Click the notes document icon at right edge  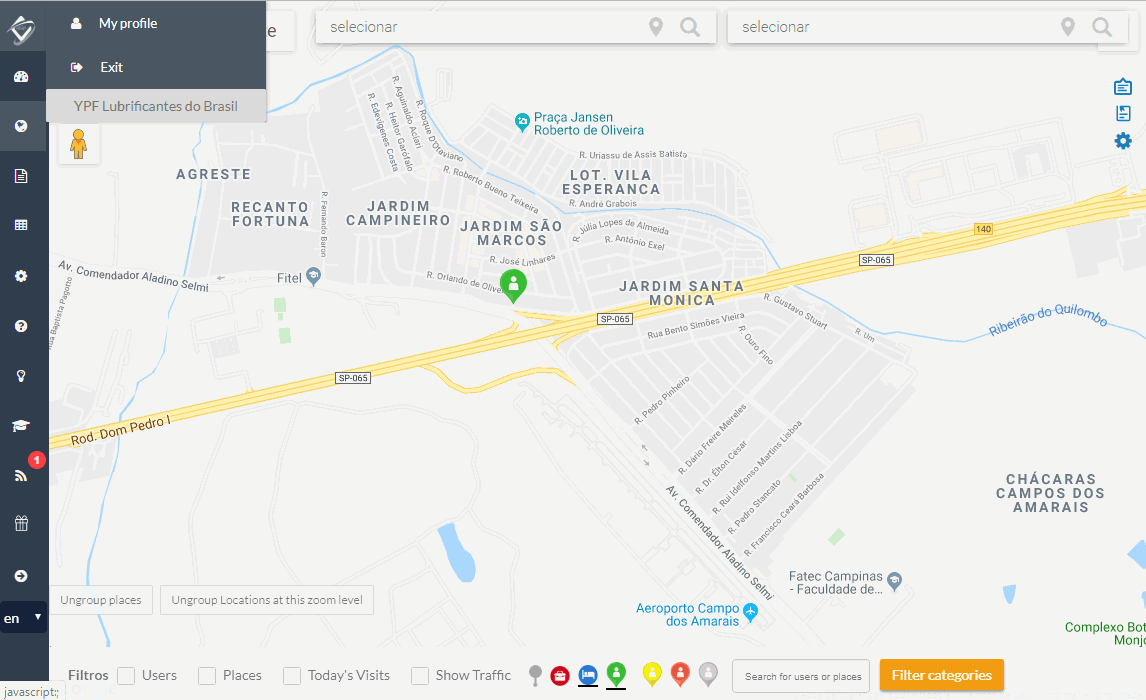click(x=1123, y=113)
